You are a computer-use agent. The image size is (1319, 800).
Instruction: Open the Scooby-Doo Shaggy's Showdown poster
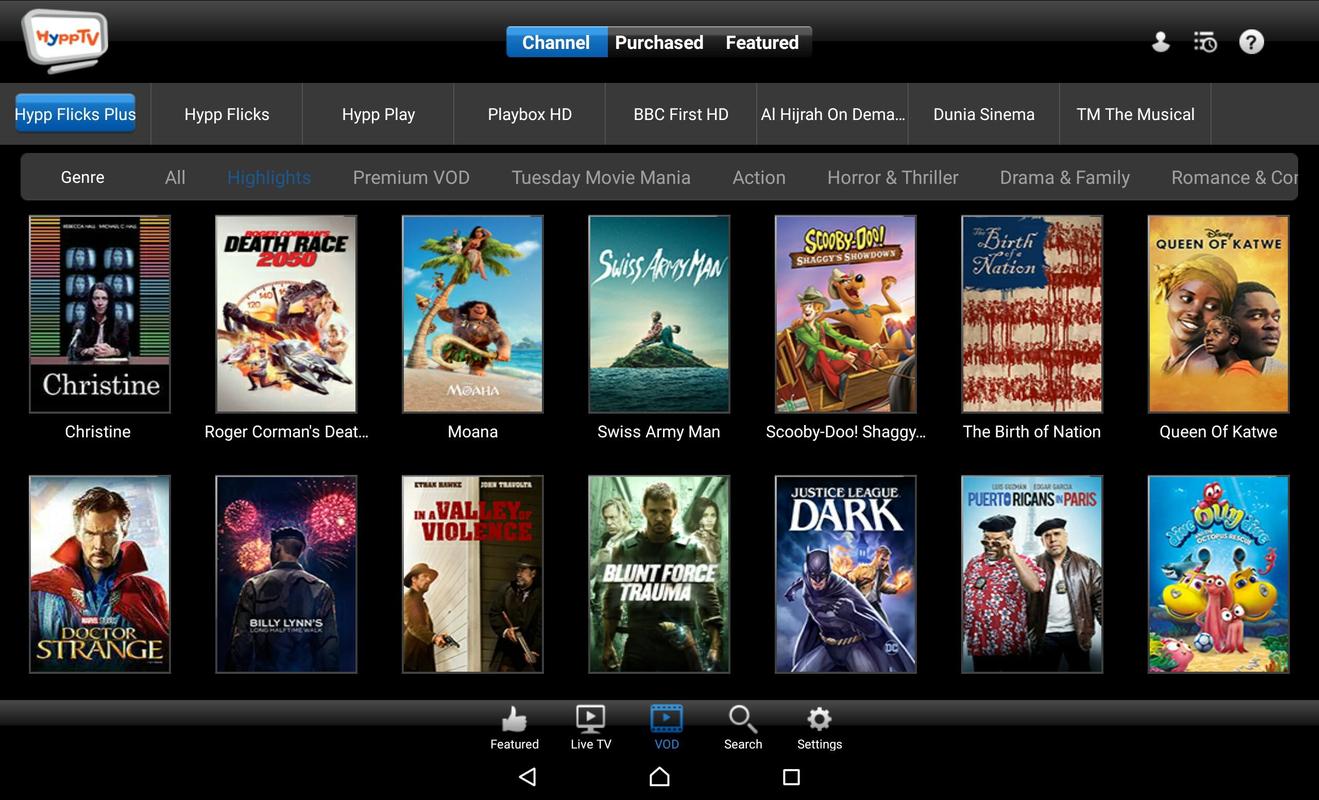845,314
